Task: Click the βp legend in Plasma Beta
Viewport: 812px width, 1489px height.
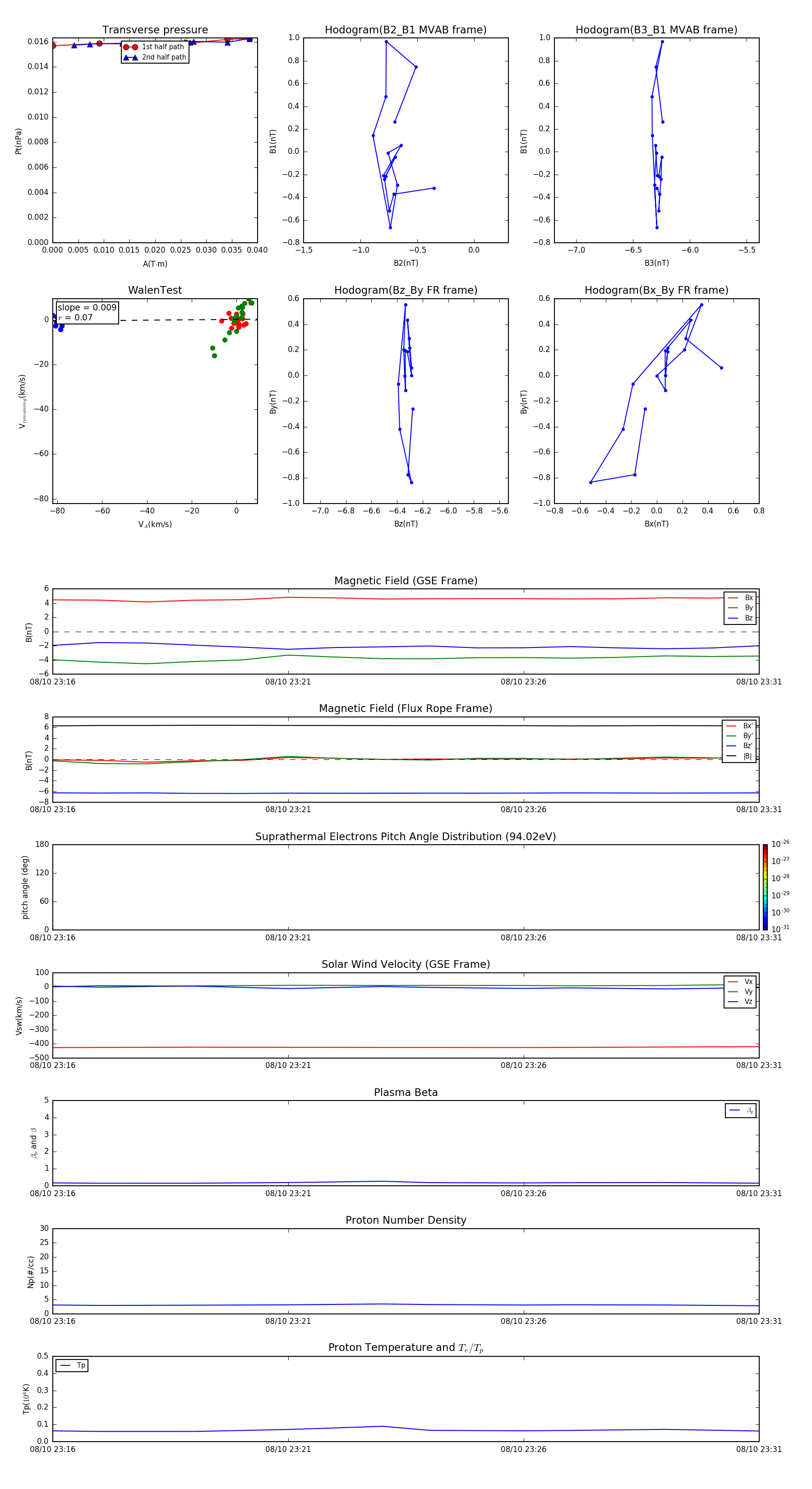Action: tap(741, 1110)
